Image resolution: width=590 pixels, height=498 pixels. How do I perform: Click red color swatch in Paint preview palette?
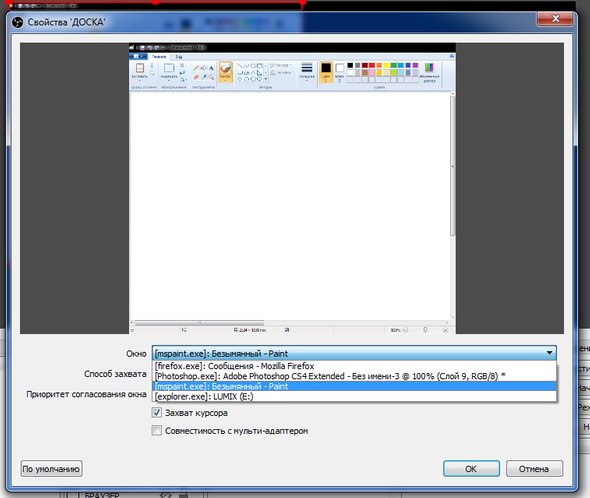(x=372, y=65)
